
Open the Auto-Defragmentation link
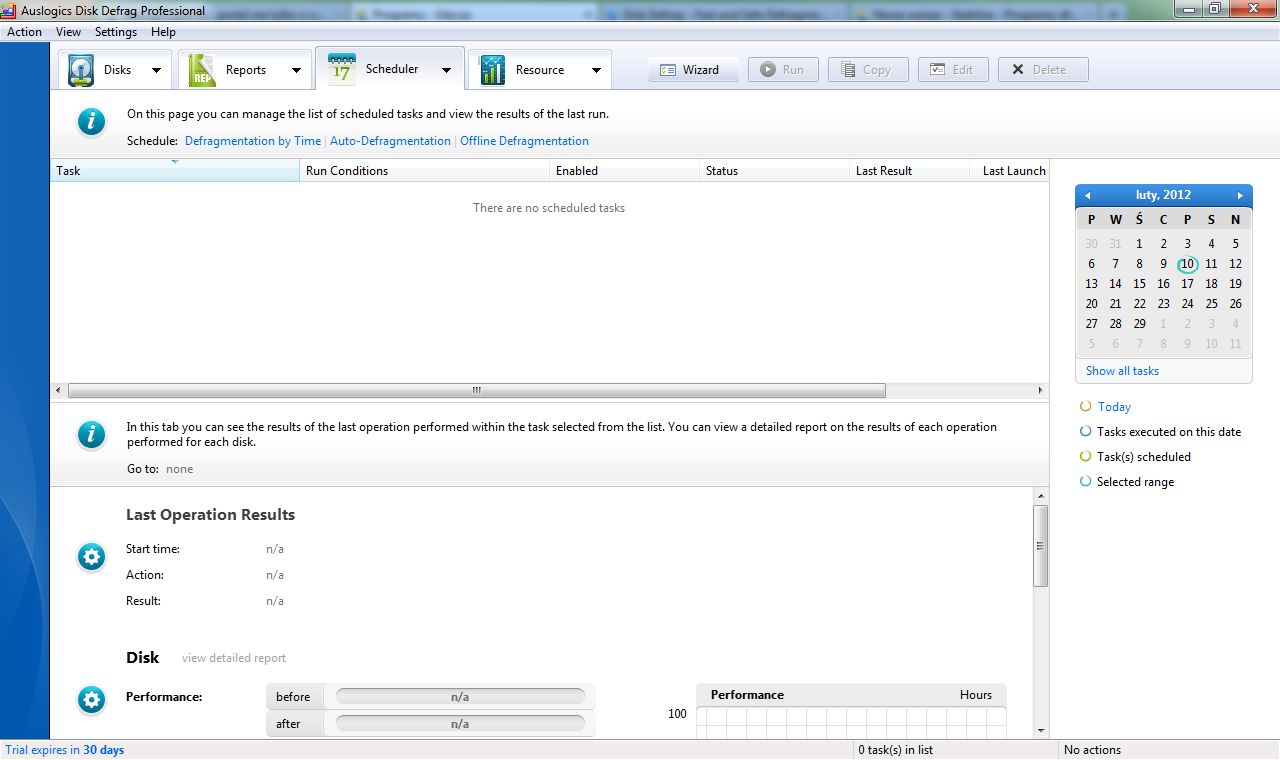pos(390,141)
